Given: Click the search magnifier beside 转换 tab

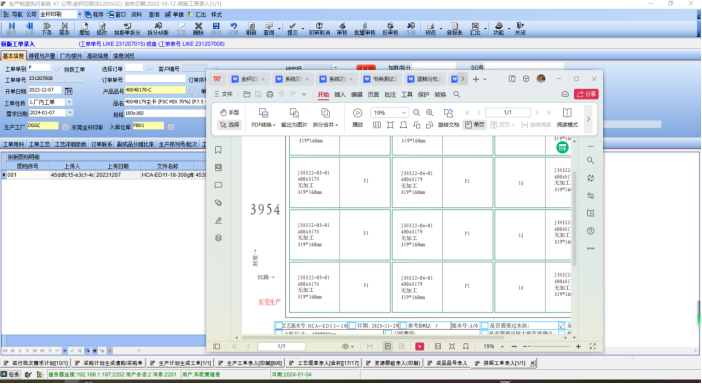Looking at the screenshot, I should tap(456, 94).
